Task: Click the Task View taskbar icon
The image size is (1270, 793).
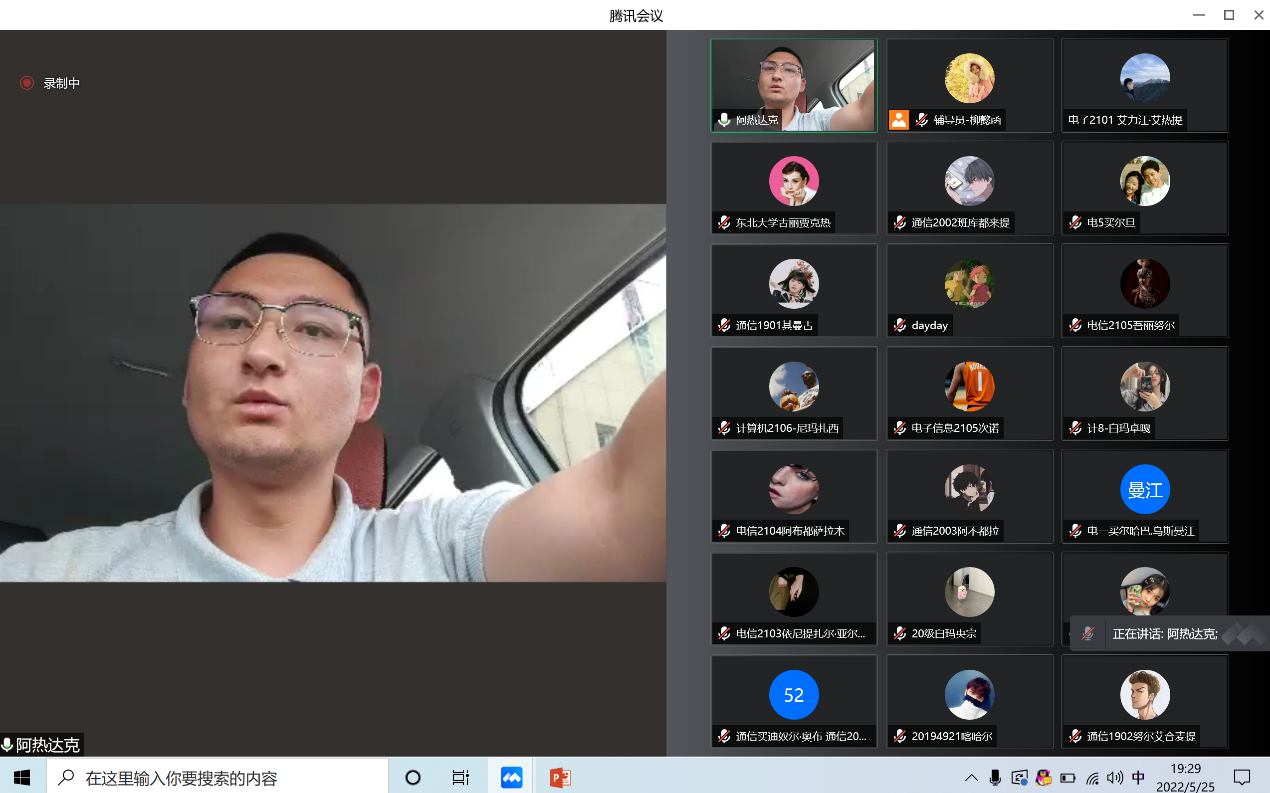Action: (461, 777)
